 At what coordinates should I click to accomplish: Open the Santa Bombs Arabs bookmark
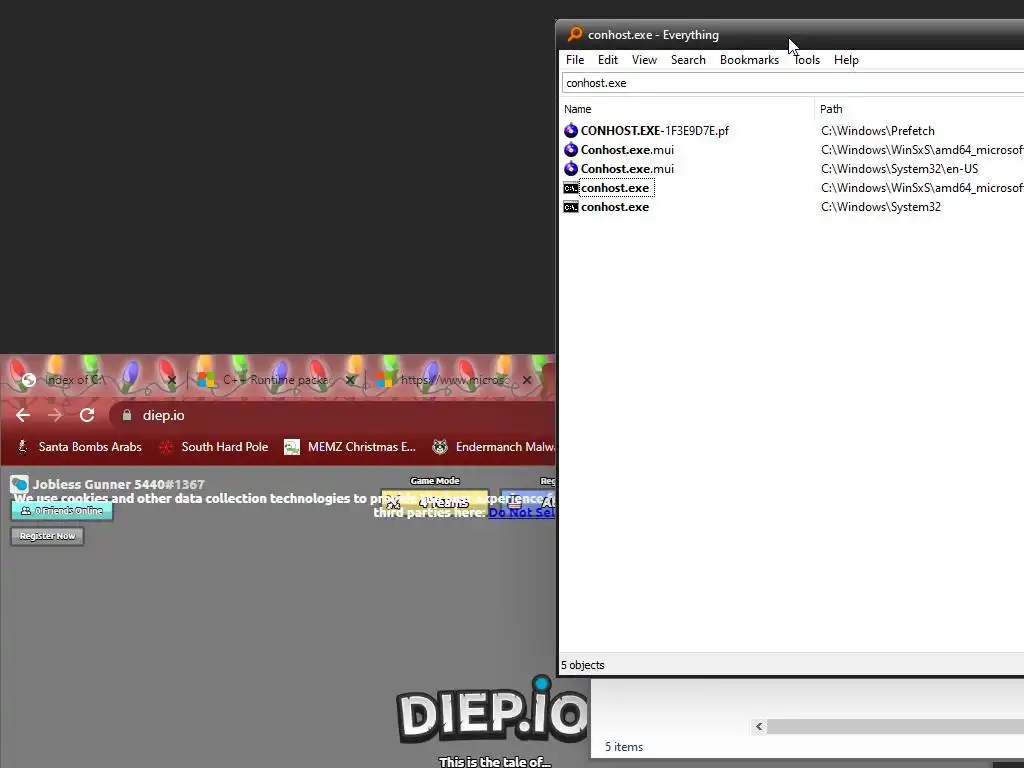[80, 447]
